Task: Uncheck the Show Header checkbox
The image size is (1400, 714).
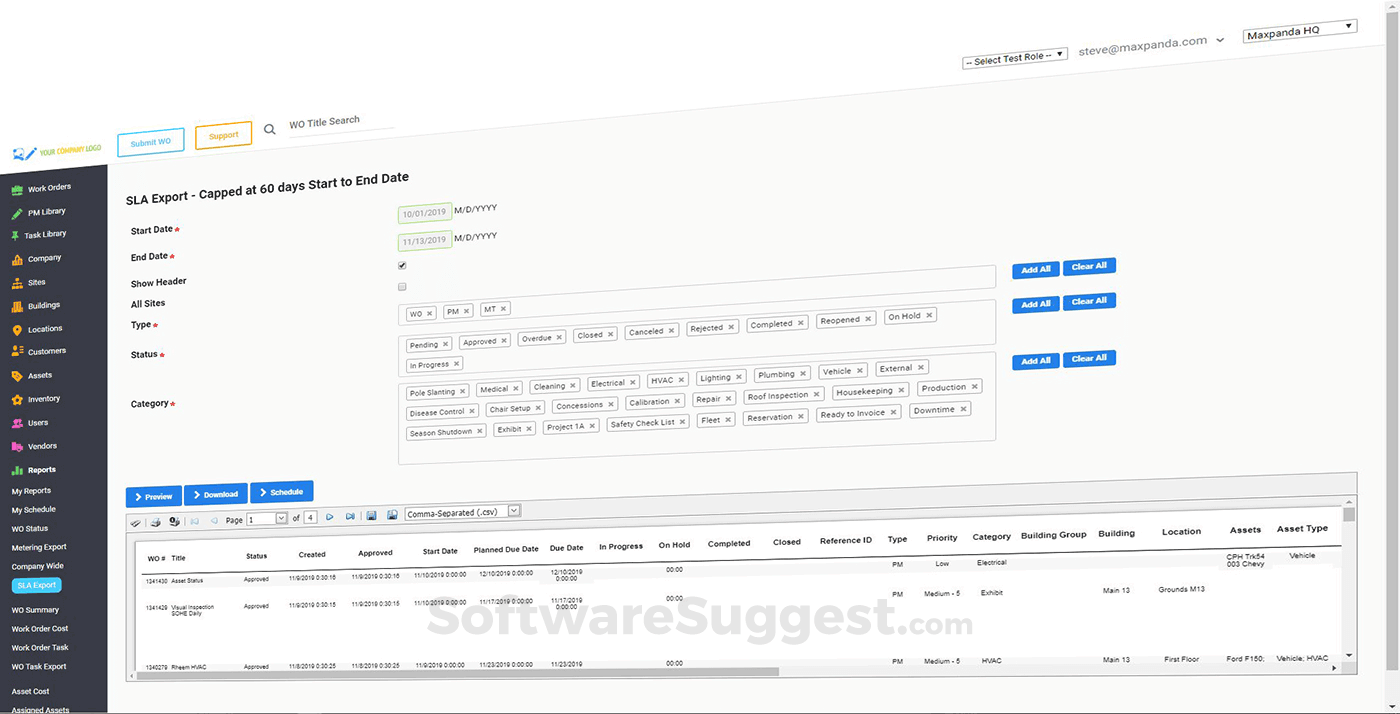Action: point(401,265)
